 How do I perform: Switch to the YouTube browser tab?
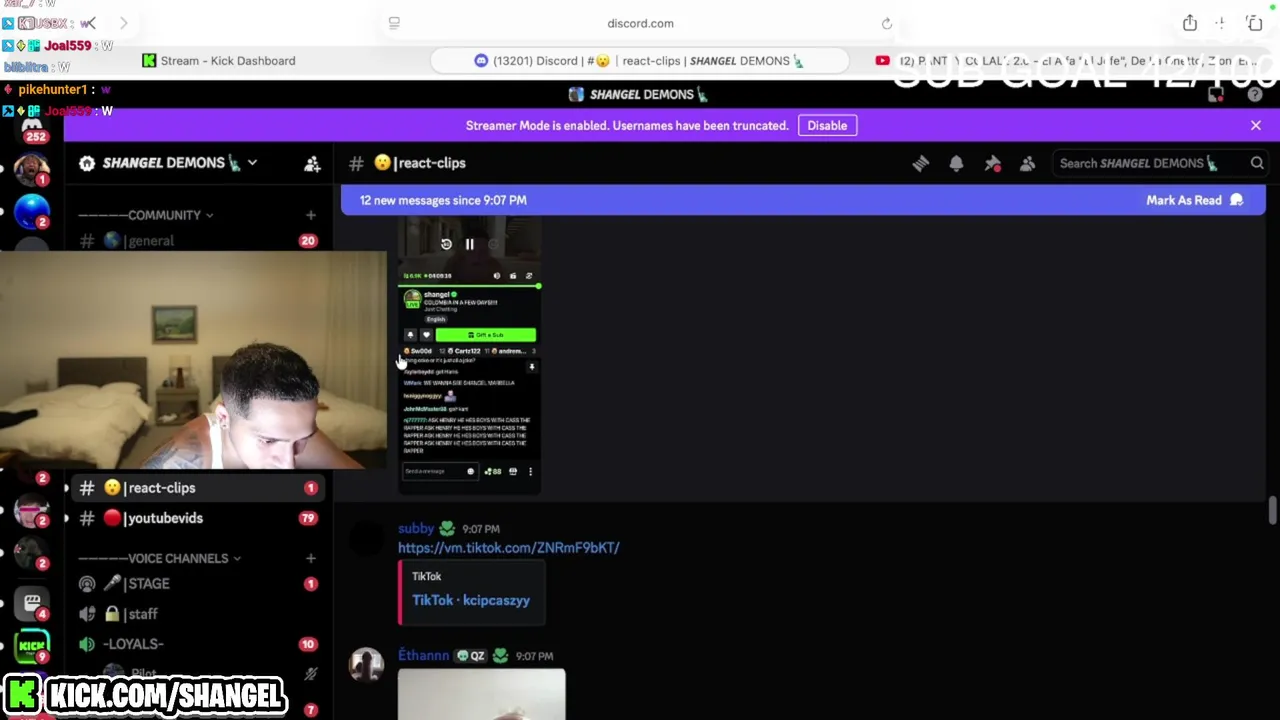[1066, 61]
